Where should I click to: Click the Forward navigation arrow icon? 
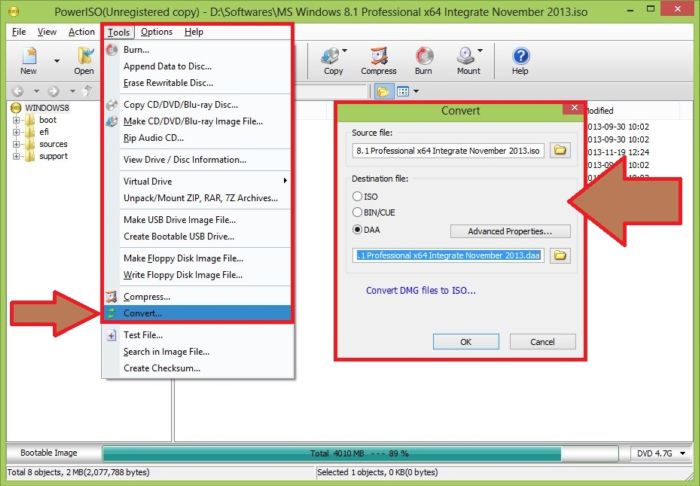[x=54, y=91]
